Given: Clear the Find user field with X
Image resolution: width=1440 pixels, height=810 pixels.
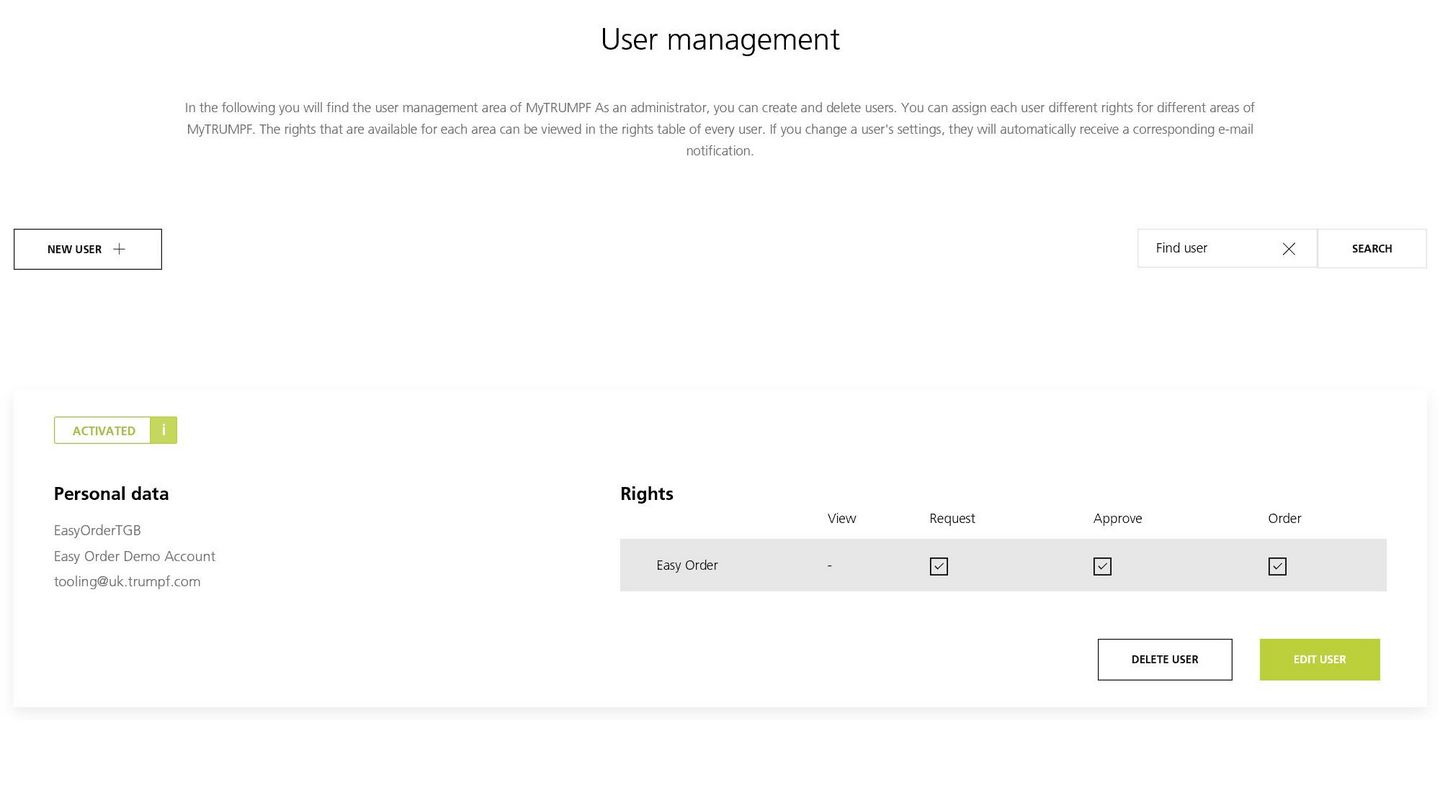Looking at the screenshot, I should pyautogui.click(x=1289, y=249).
